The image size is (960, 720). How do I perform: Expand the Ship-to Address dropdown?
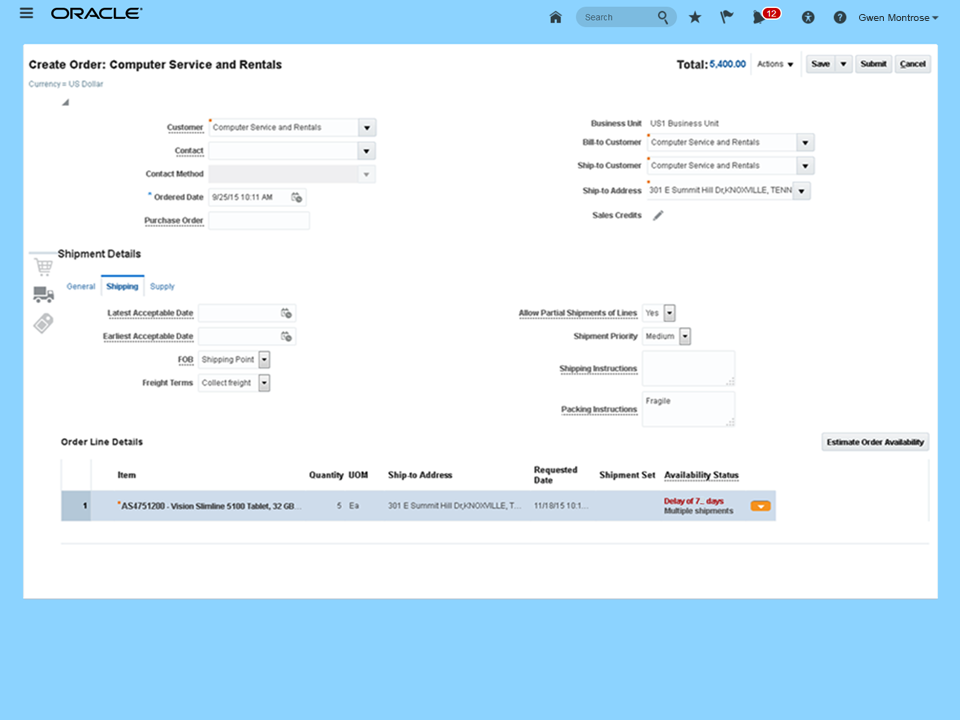coord(801,191)
